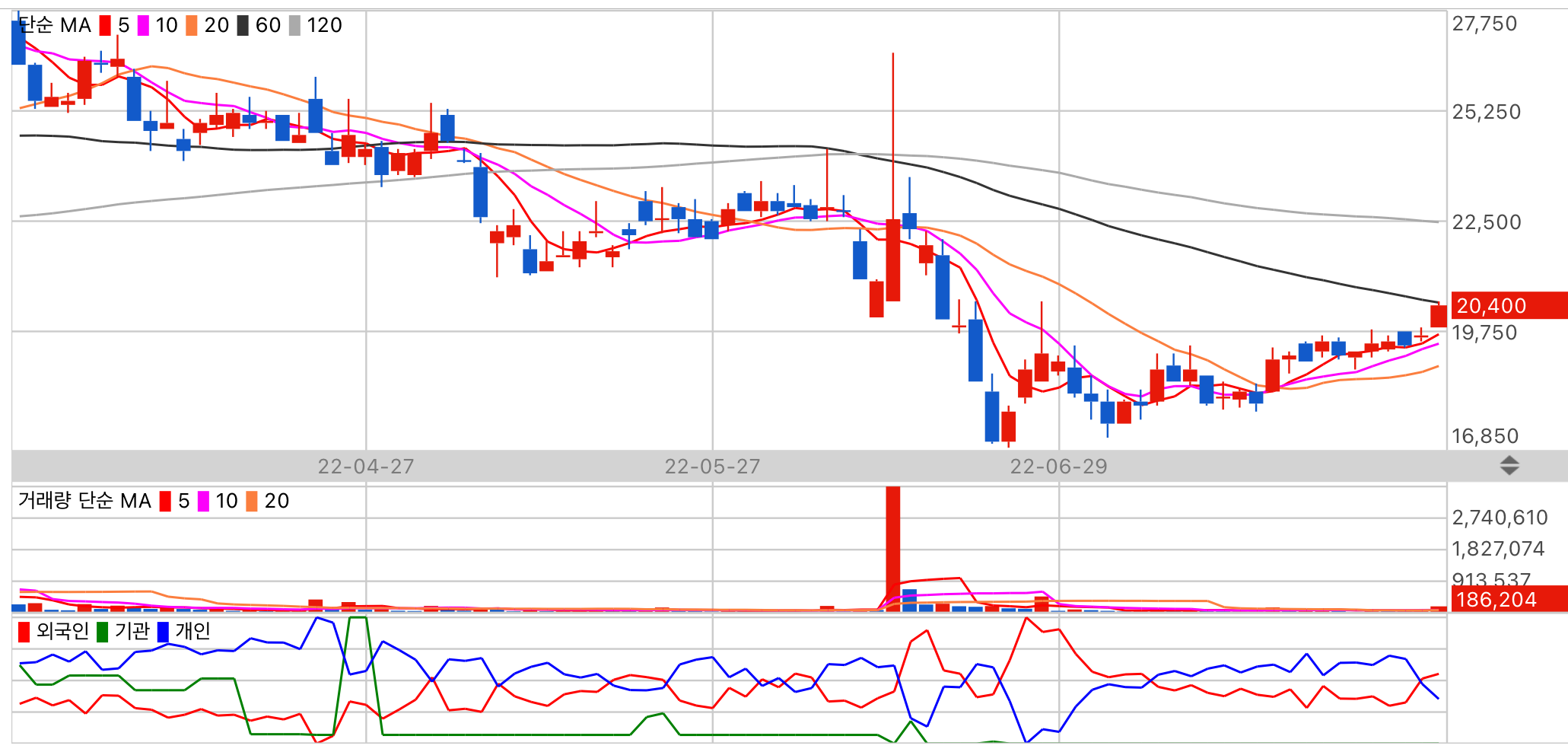Click the 22,500 price axis label
This screenshot has height=752, width=1568.
coord(1487,222)
